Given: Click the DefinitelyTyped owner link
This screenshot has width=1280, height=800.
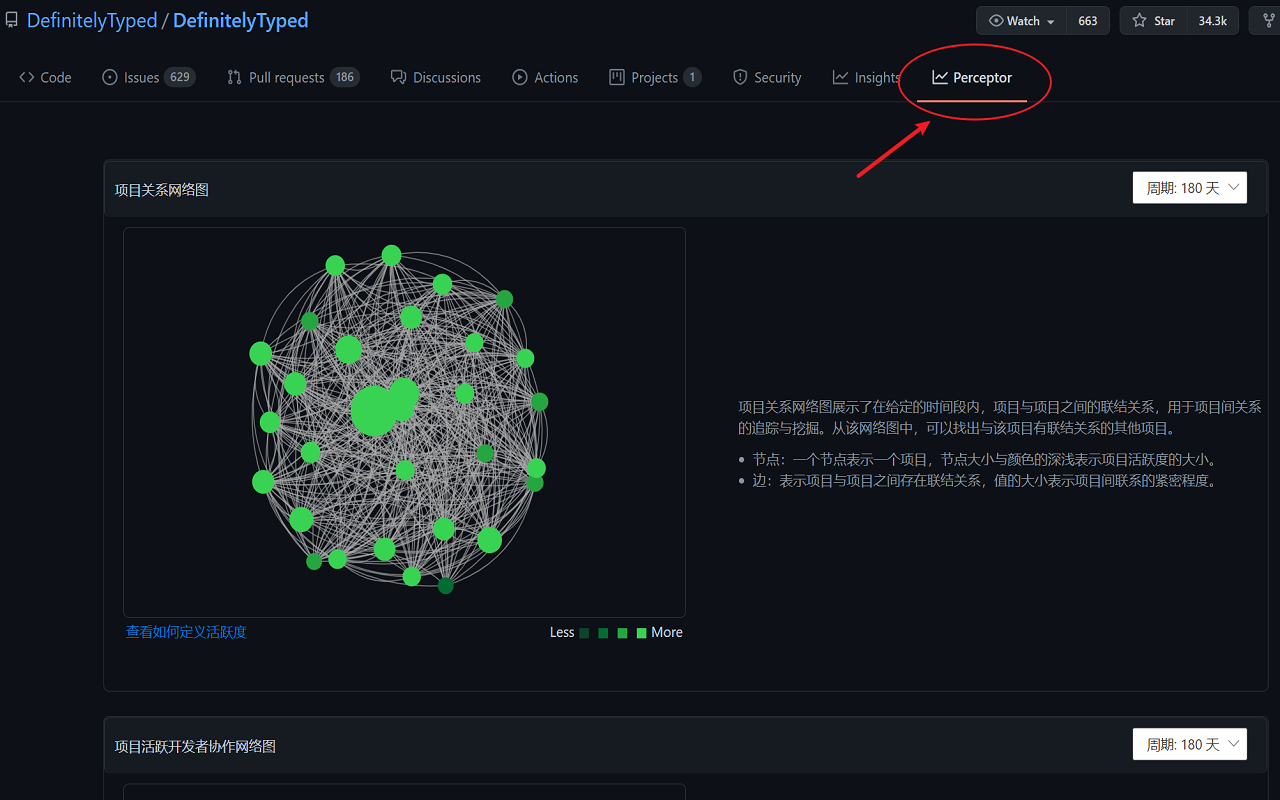Looking at the screenshot, I should click(92, 21).
